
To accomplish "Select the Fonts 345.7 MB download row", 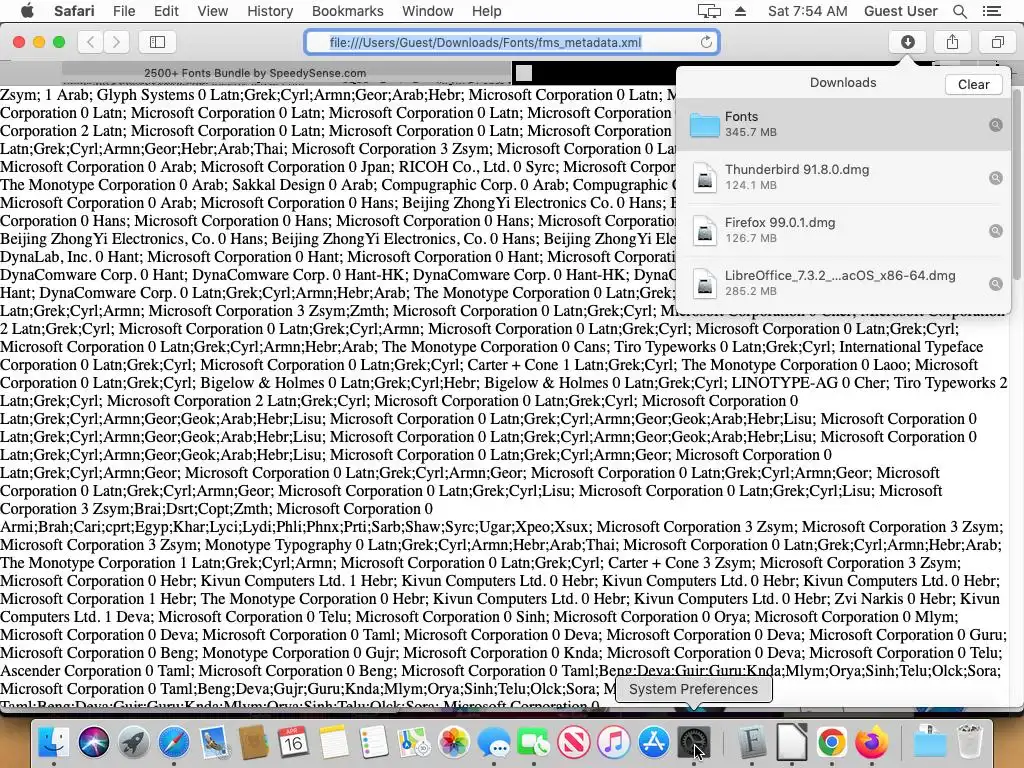I will pyautogui.click(x=843, y=125).
